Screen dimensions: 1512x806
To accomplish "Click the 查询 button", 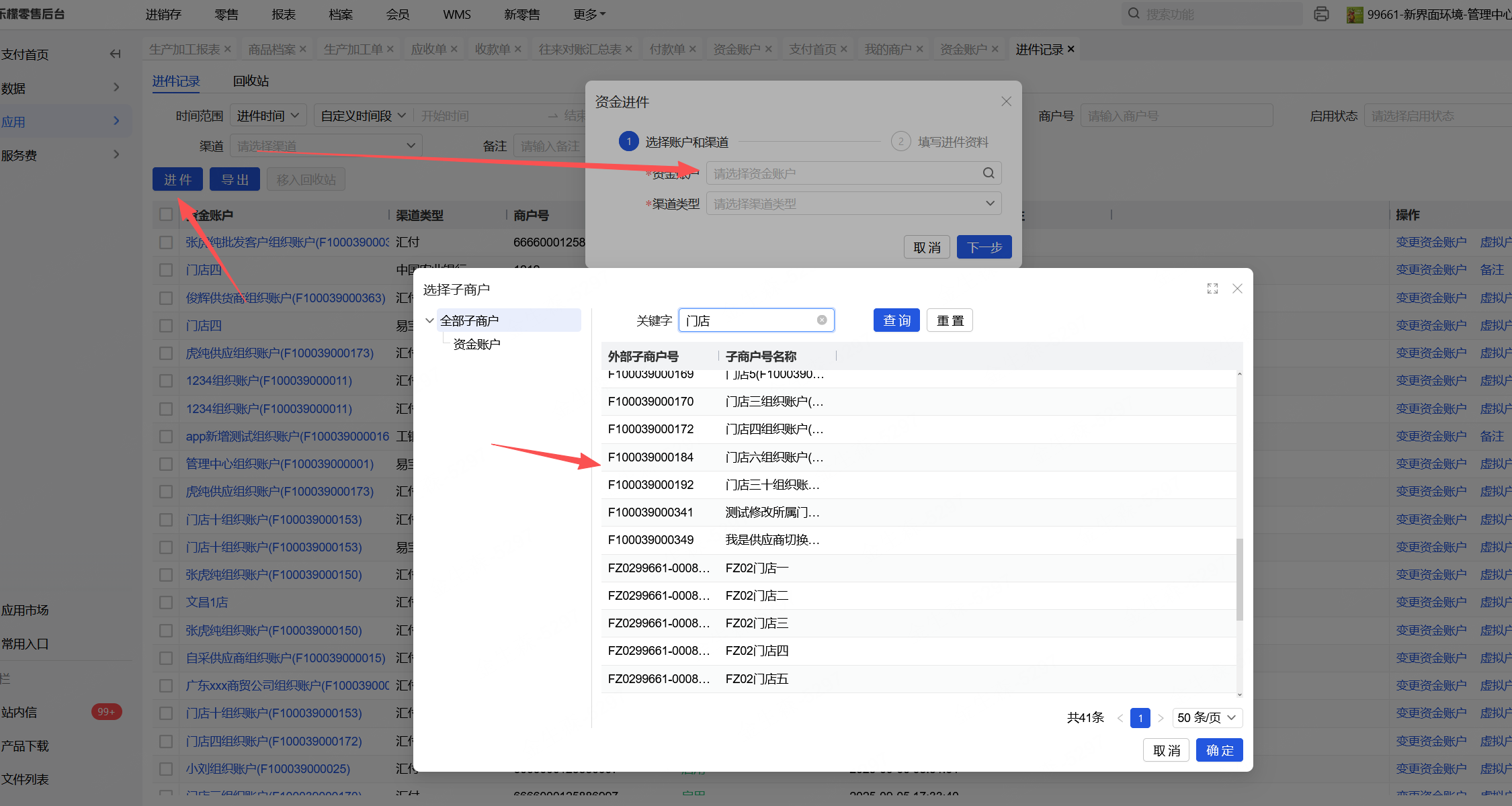I will [x=896, y=320].
